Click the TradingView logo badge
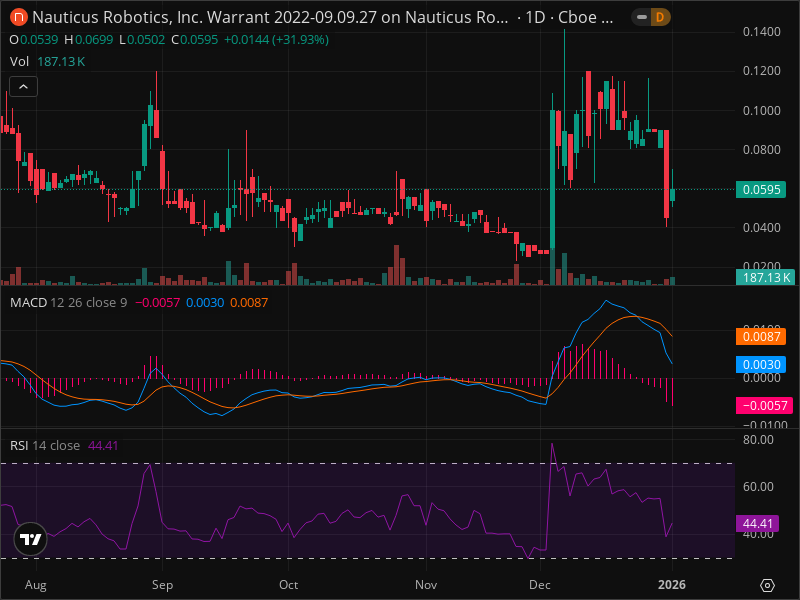 31,539
